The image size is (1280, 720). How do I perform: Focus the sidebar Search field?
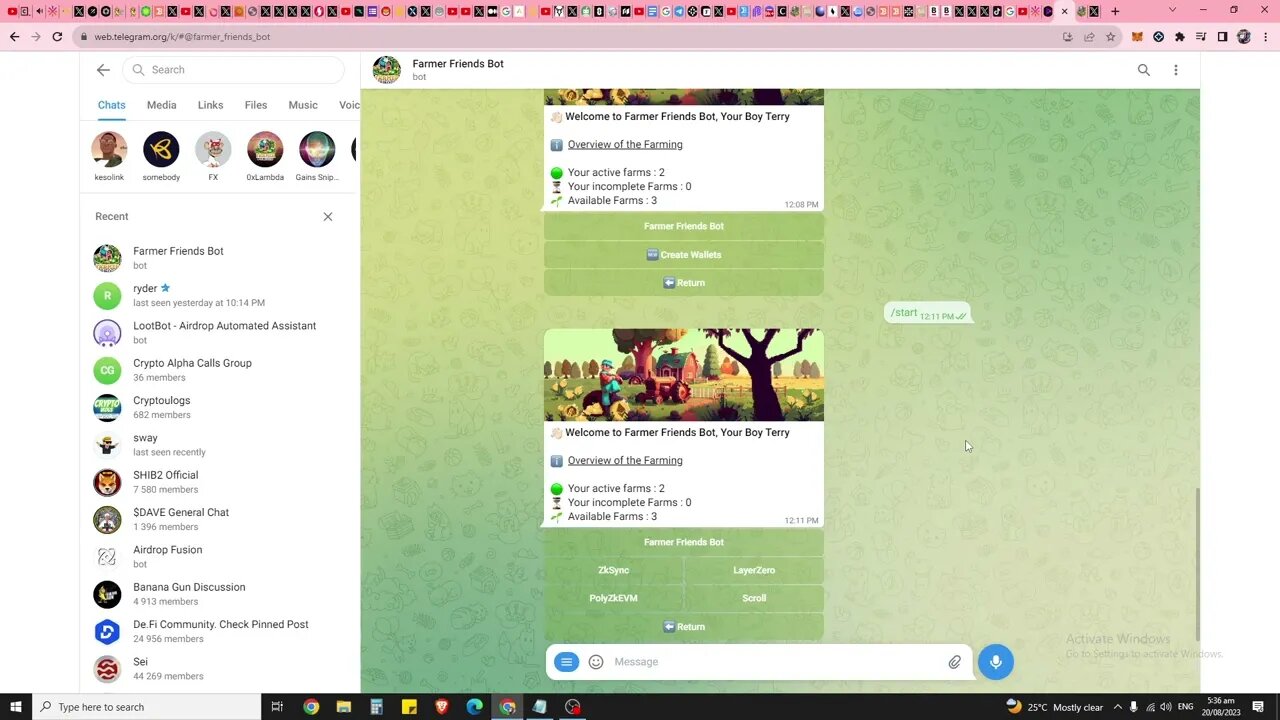tap(234, 70)
